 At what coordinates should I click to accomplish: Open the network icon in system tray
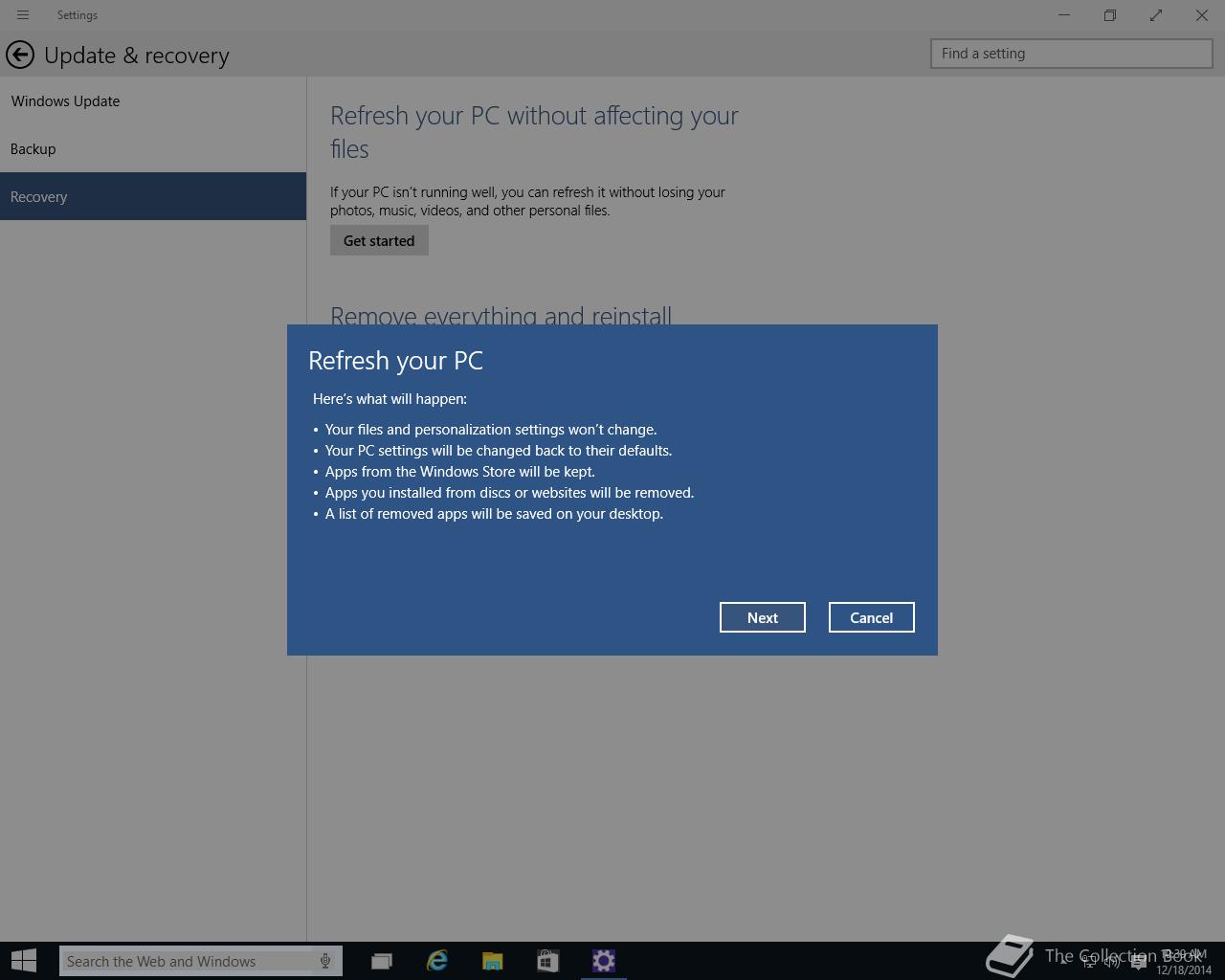1089,962
